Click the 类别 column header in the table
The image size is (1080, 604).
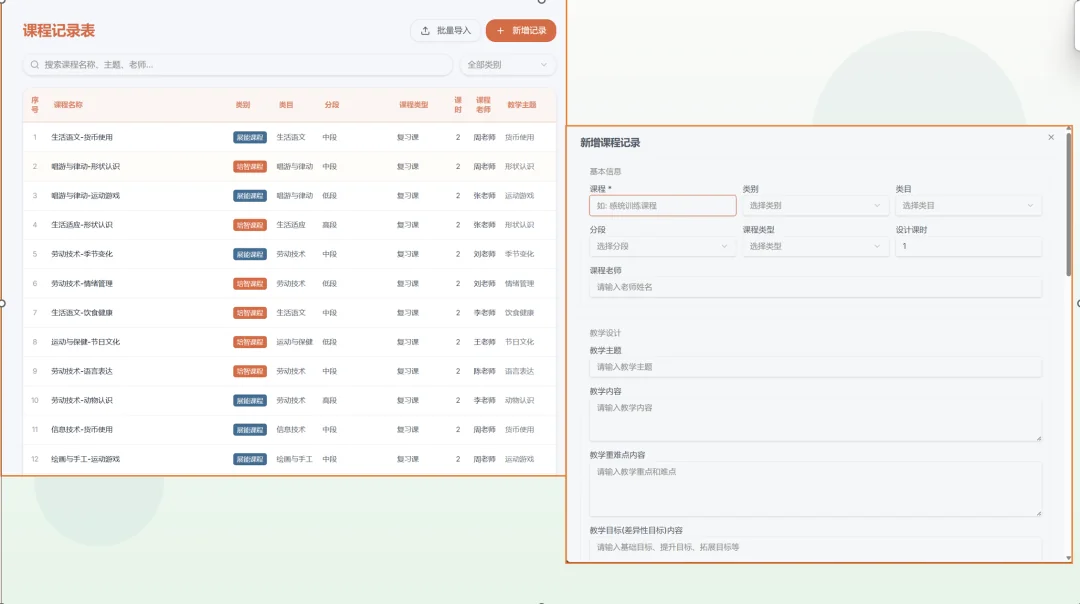point(242,105)
